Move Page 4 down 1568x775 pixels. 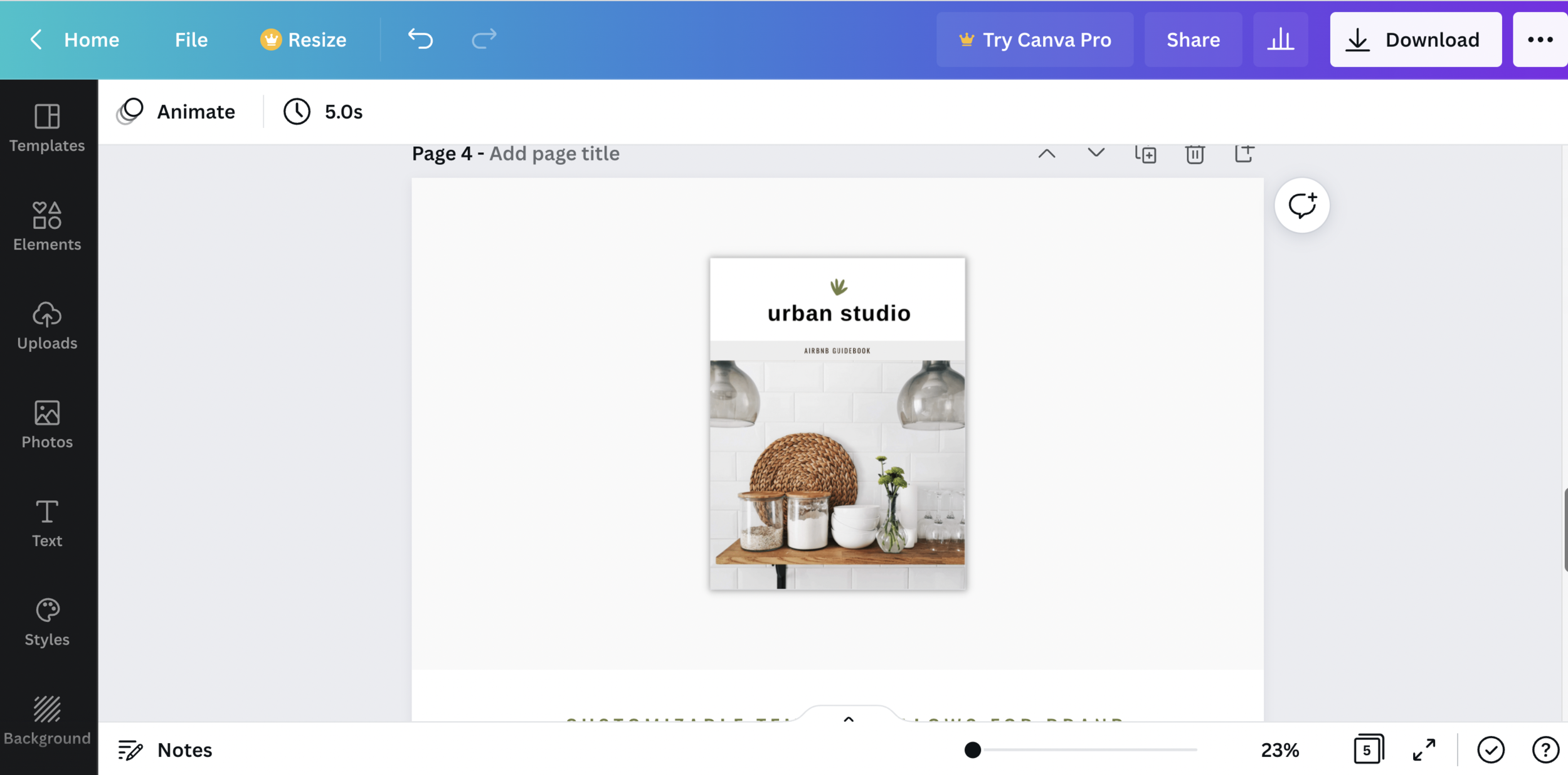tap(1094, 153)
